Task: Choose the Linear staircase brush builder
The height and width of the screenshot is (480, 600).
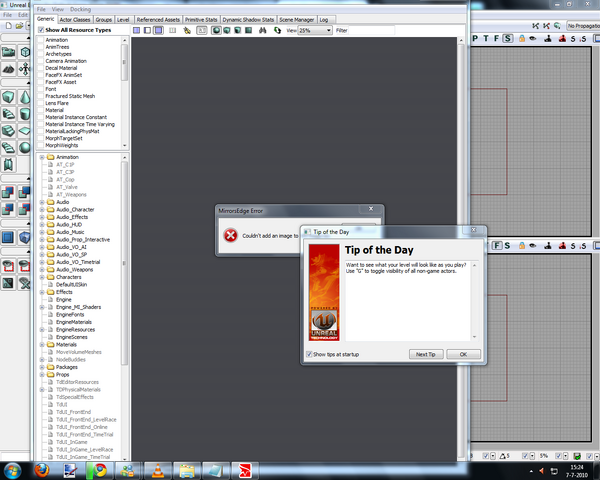Action: (x=8, y=131)
